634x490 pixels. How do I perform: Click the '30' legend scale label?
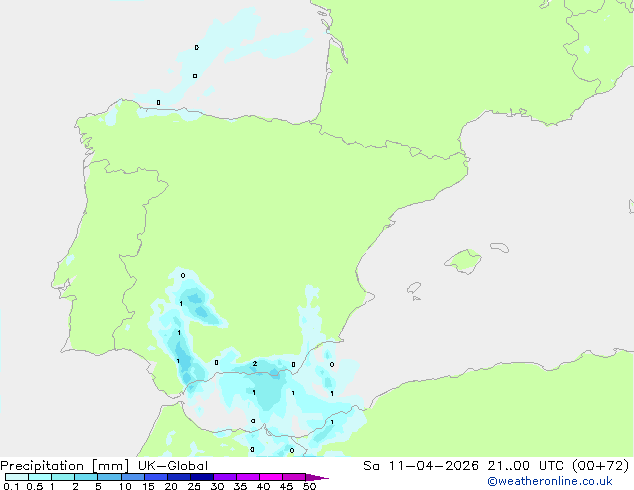[217, 486]
